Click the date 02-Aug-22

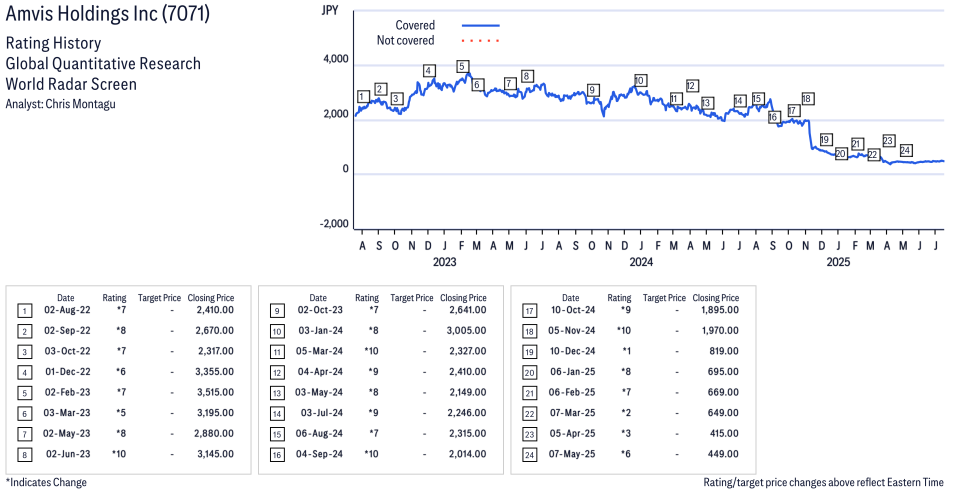coord(67,310)
